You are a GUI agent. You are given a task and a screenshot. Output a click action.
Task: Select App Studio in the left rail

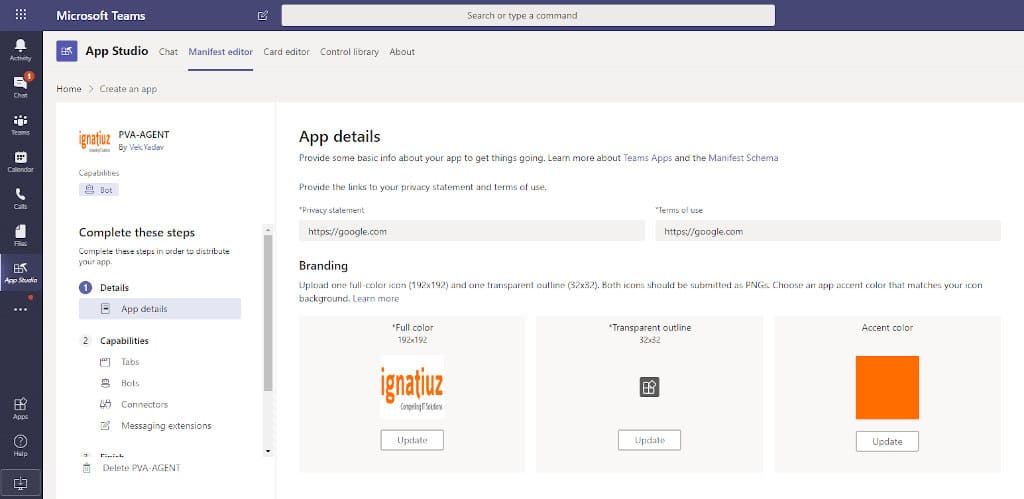pyautogui.click(x=20, y=272)
